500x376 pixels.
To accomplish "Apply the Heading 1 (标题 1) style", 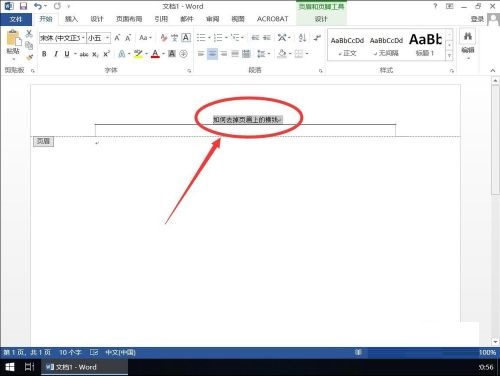I will pyautogui.click(x=425, y=46).
